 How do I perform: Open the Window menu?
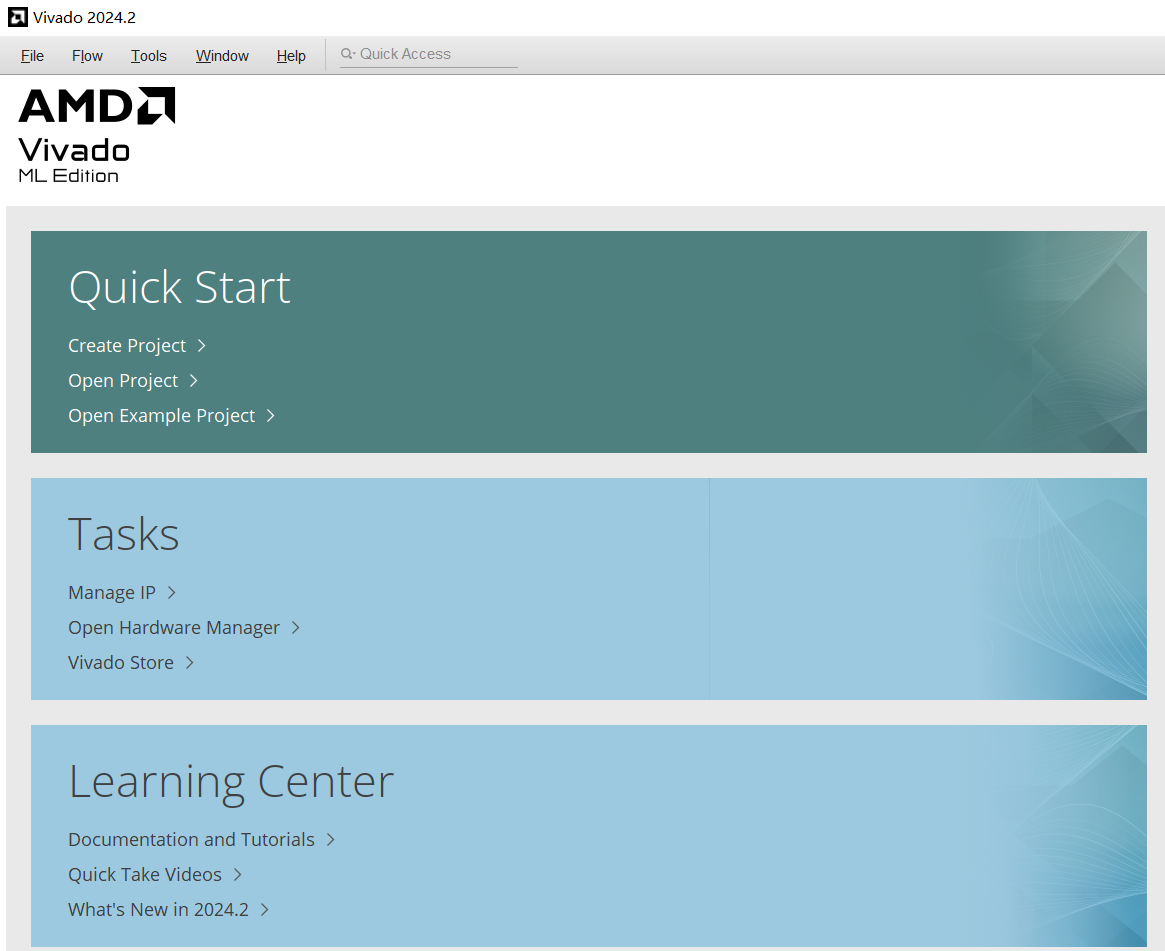click(x=222, y=56)
